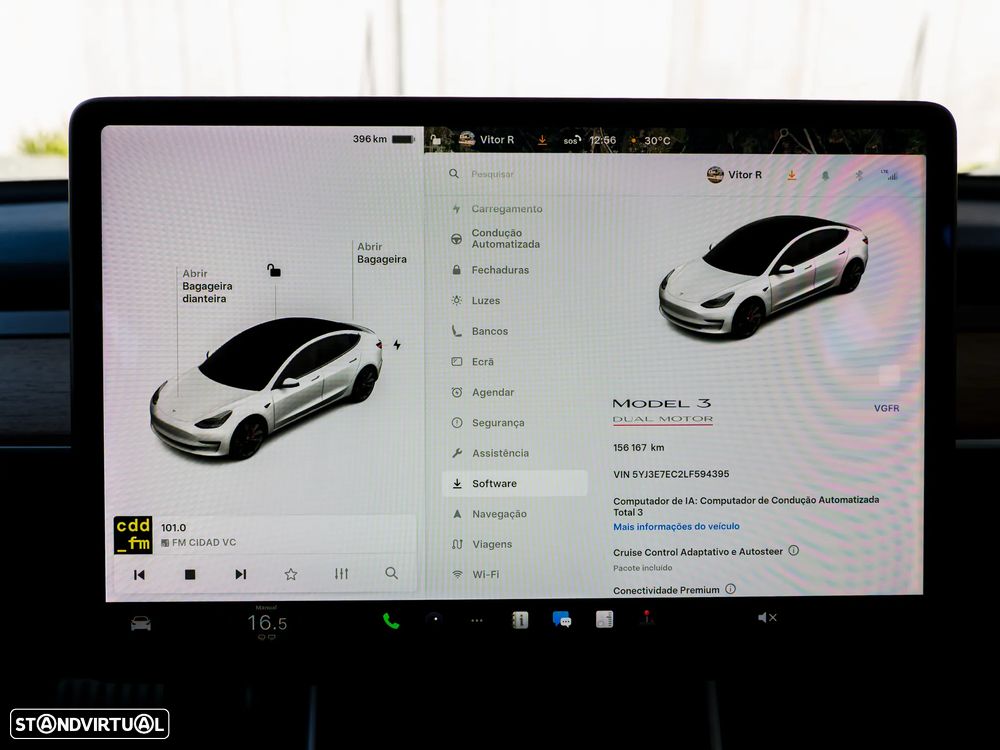Tap the VGFR vehicle name label
This screenshot has height=750, width=1000.
pos(886,408)
